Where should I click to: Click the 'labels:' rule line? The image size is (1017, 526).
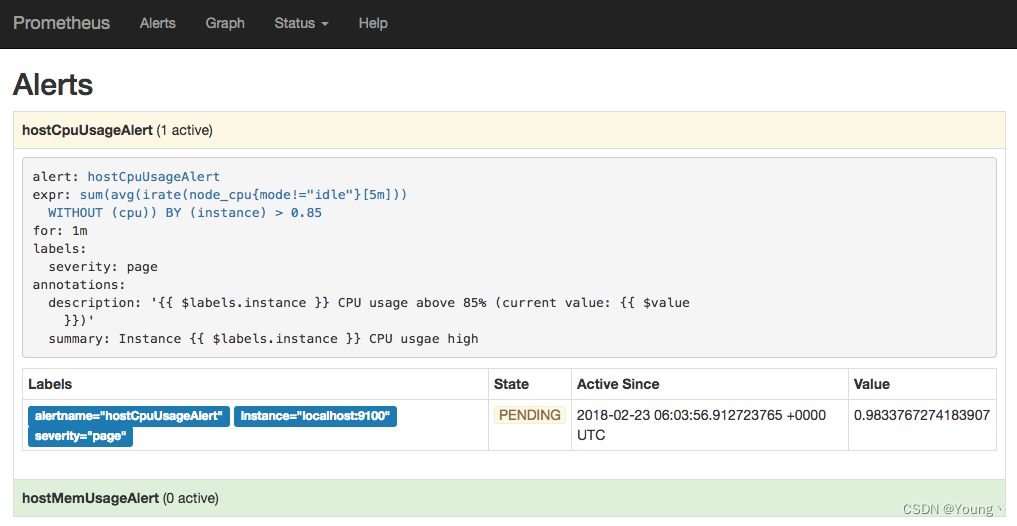(60, 248)
